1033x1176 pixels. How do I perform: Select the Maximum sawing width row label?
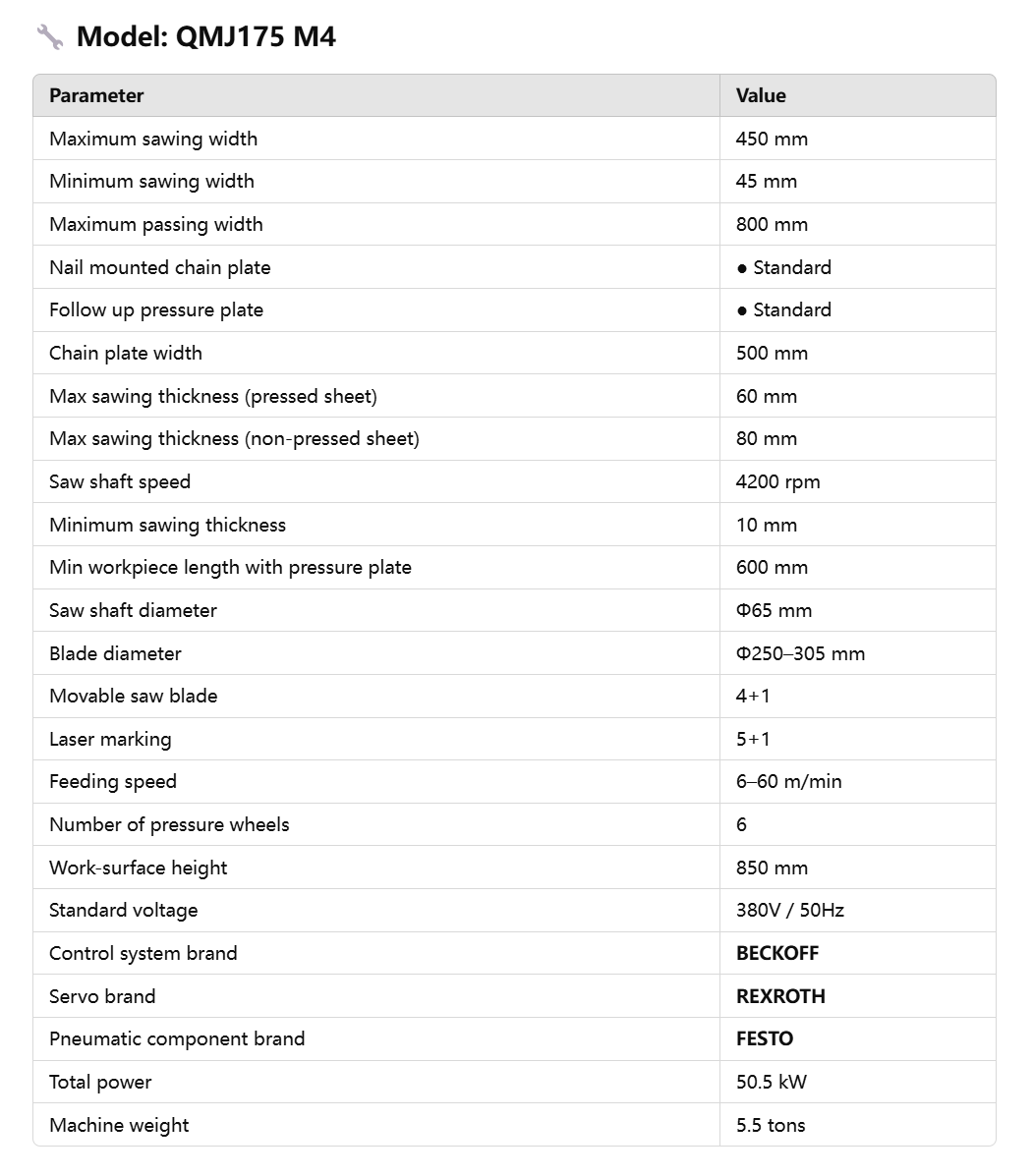click(x=153, y=139)
